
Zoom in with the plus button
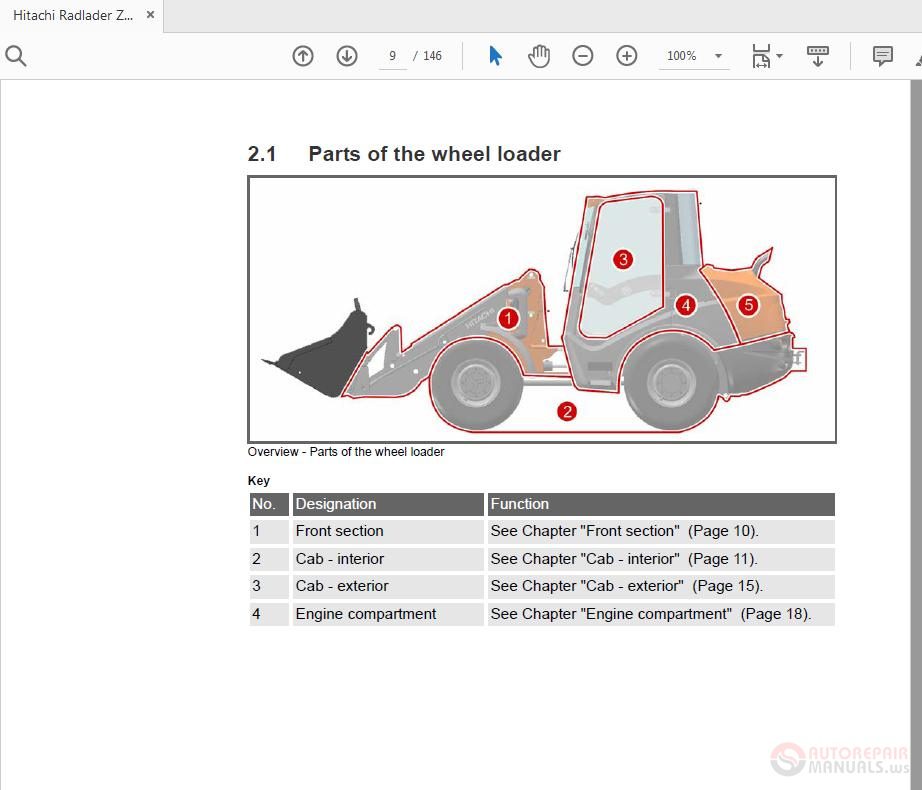(627, 56)
